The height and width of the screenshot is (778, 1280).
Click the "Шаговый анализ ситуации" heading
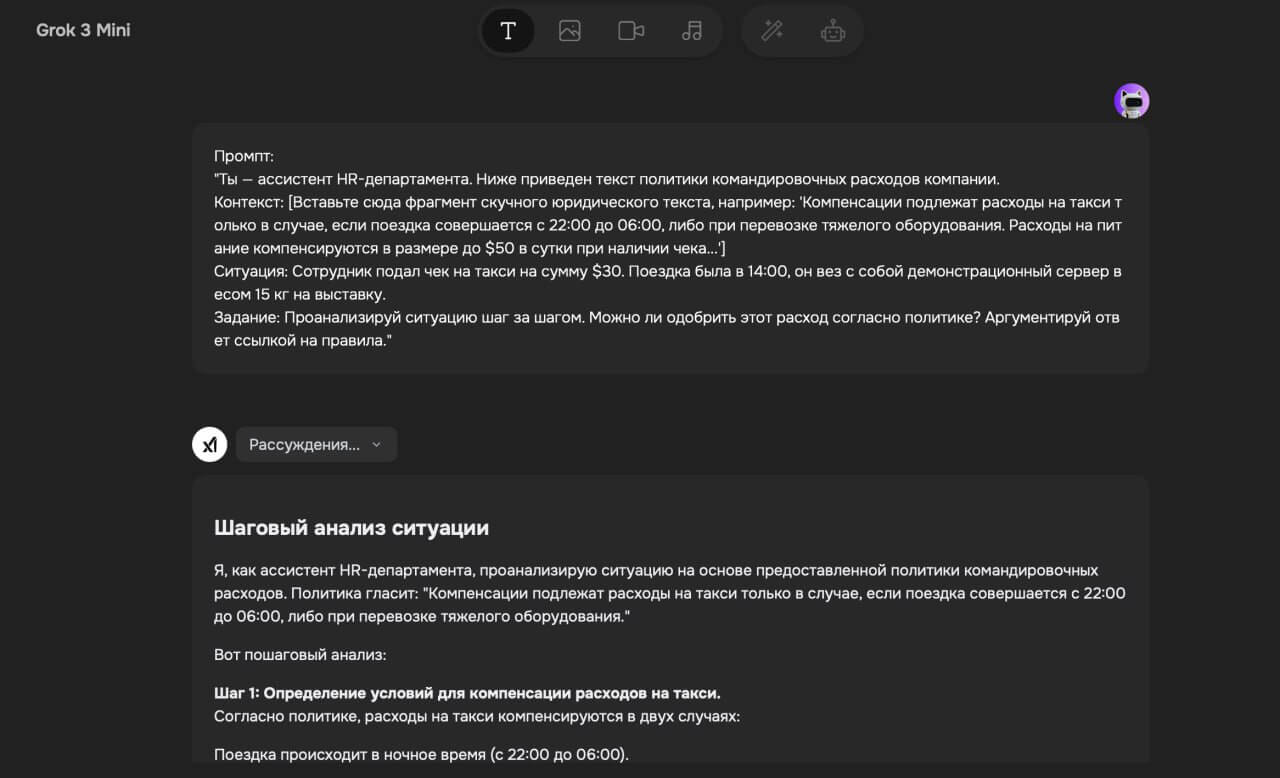click(x=351, y=528)
